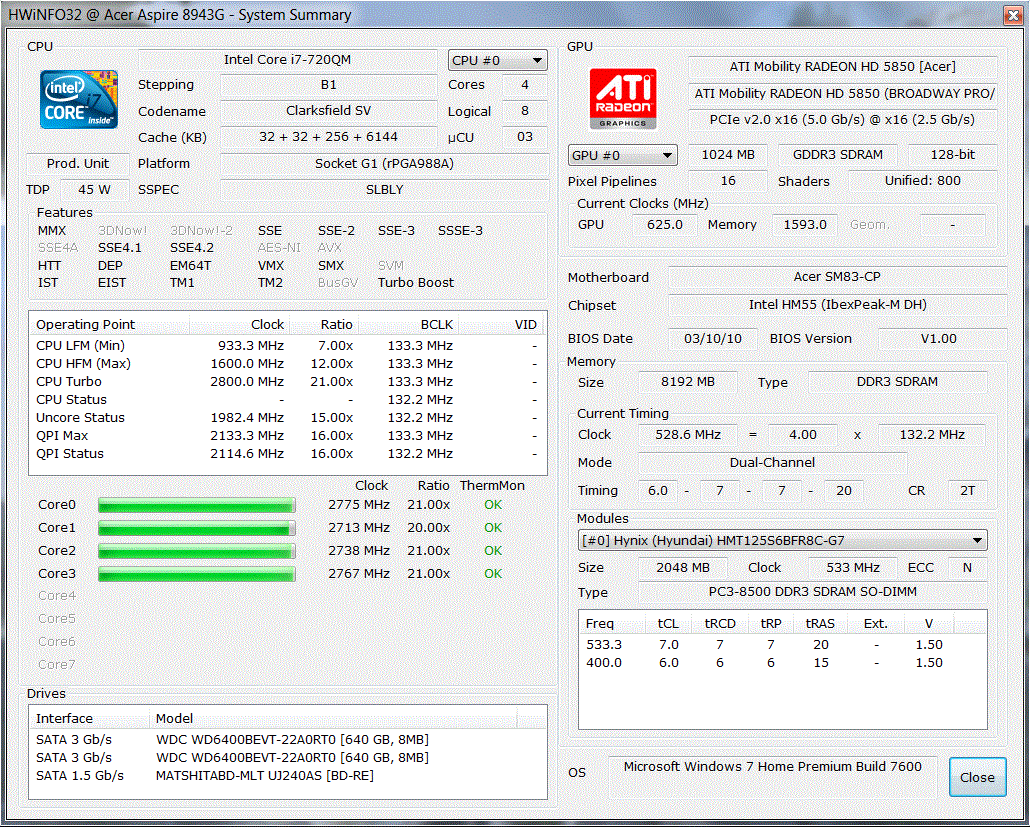Click the 1593.0 memory clock value
This screenshot has width=1030, height=827.
coord(805,225)
